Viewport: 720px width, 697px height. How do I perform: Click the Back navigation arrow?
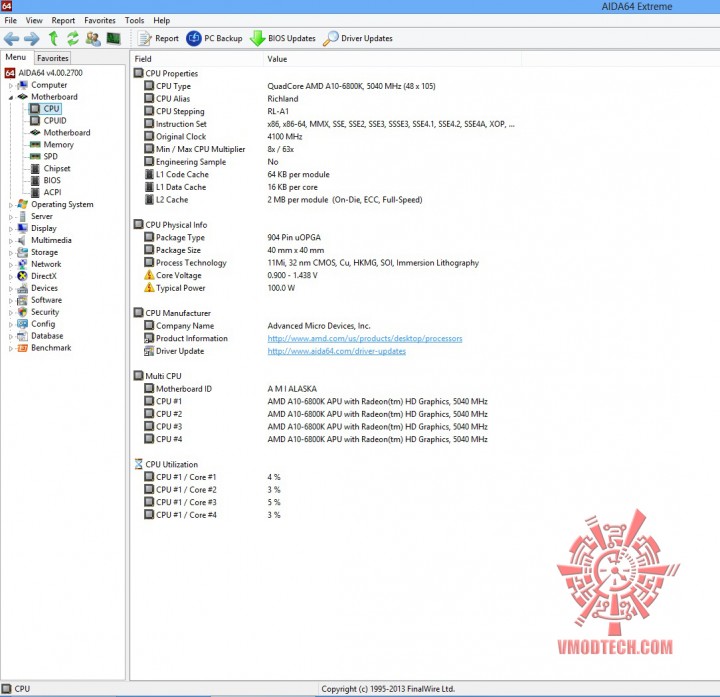[11, 39]
